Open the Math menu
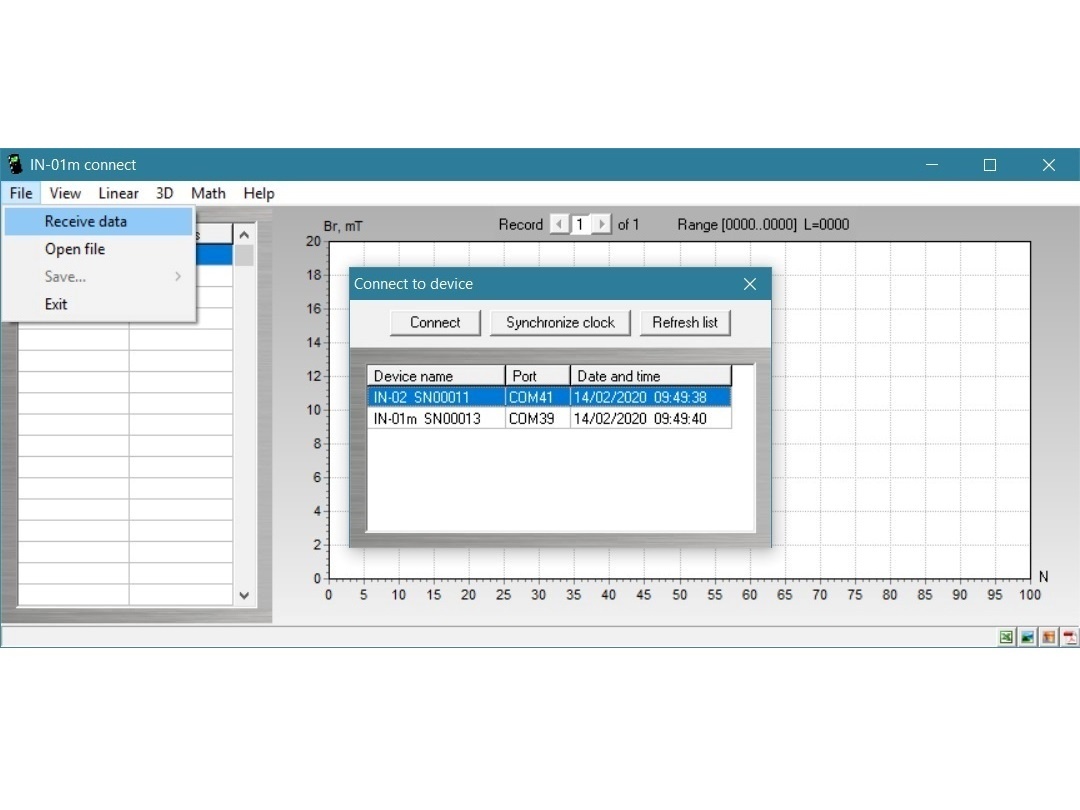The width and height of the screenshot is (1080, 810). [208, 193]
